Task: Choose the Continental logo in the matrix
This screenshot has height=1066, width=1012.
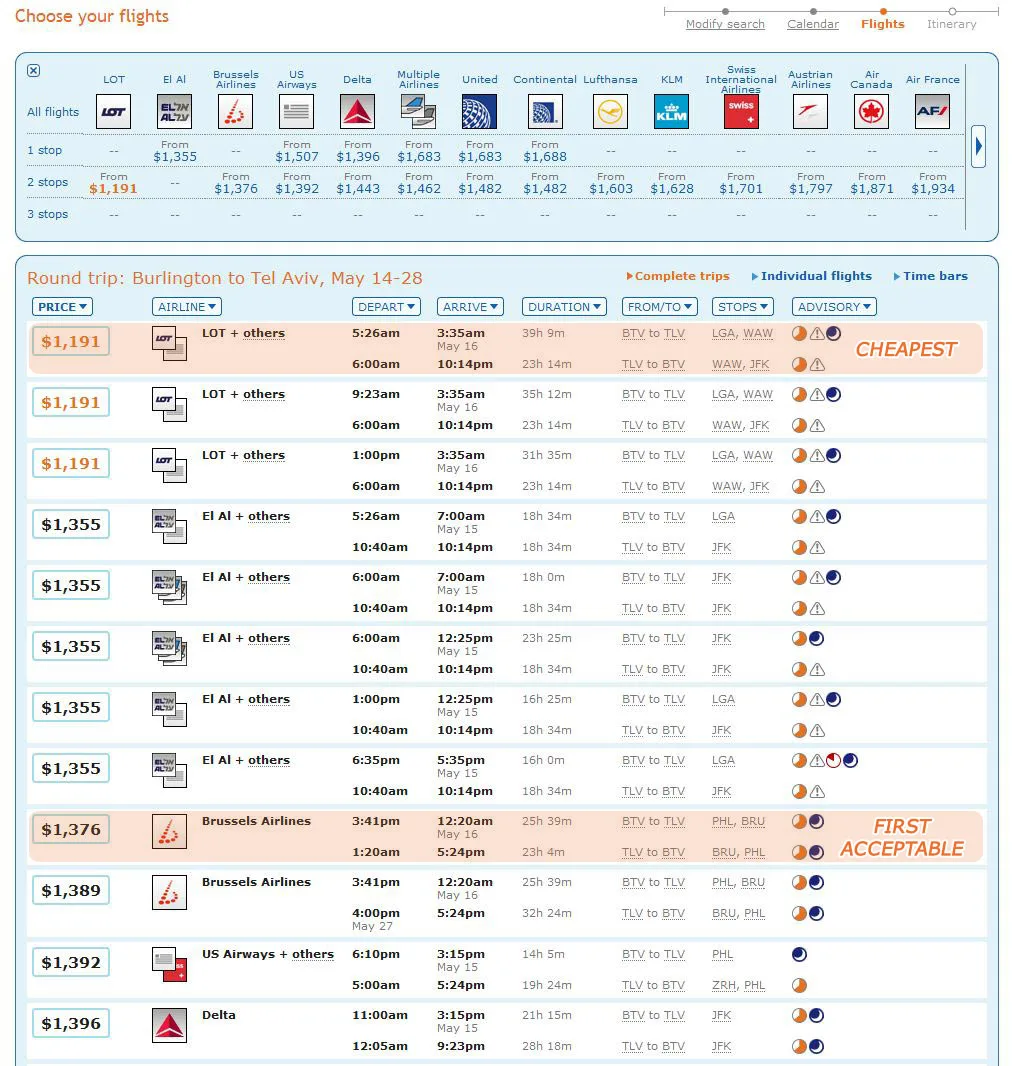Action: pos(545,111)
